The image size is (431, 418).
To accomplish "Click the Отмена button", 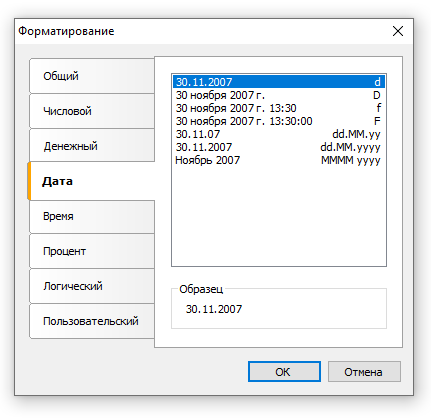I will 364,372.
